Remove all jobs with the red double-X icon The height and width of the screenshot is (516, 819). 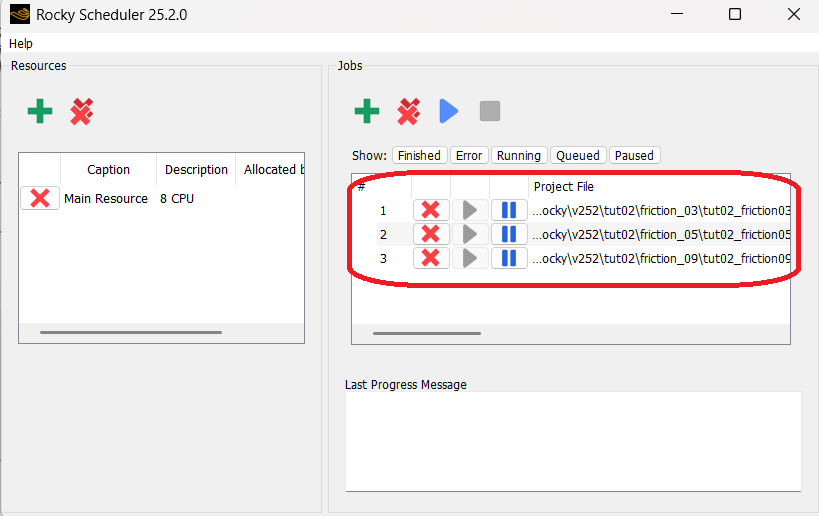408,111
